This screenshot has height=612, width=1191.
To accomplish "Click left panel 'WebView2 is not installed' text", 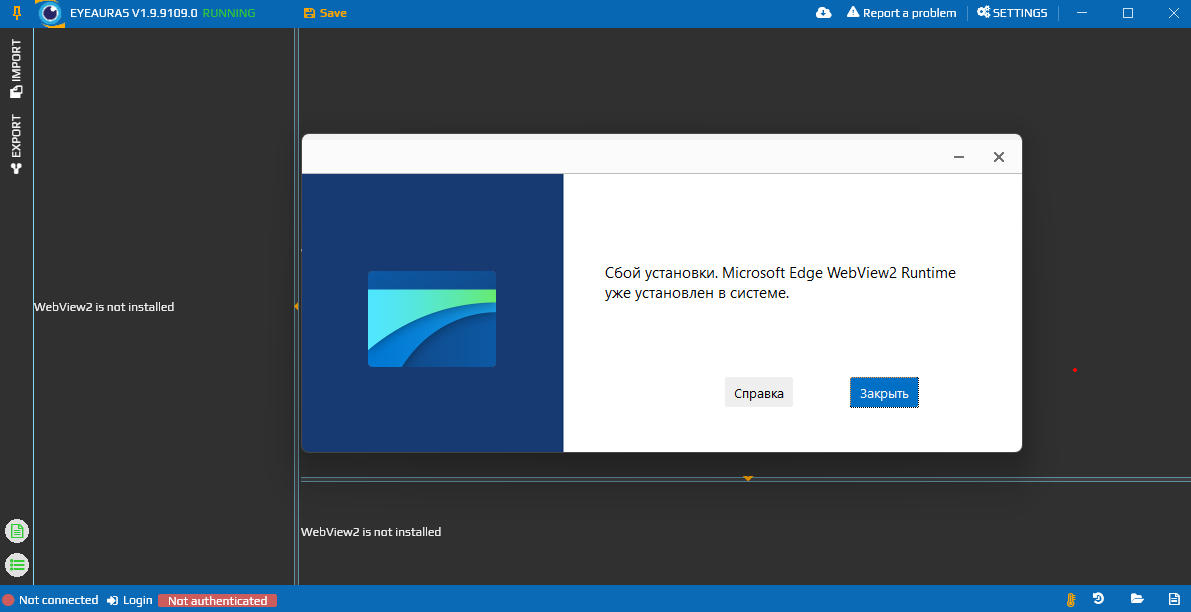I will (104, 307).
